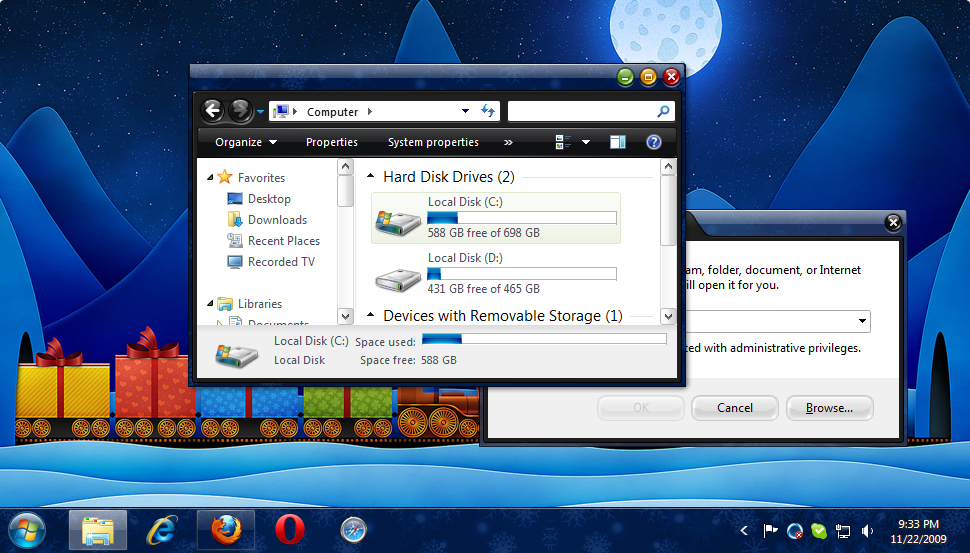The width and height of the screenshot is (970, 553).
Task: Click the Explorer search box
Action: click(x=582, y=111)
